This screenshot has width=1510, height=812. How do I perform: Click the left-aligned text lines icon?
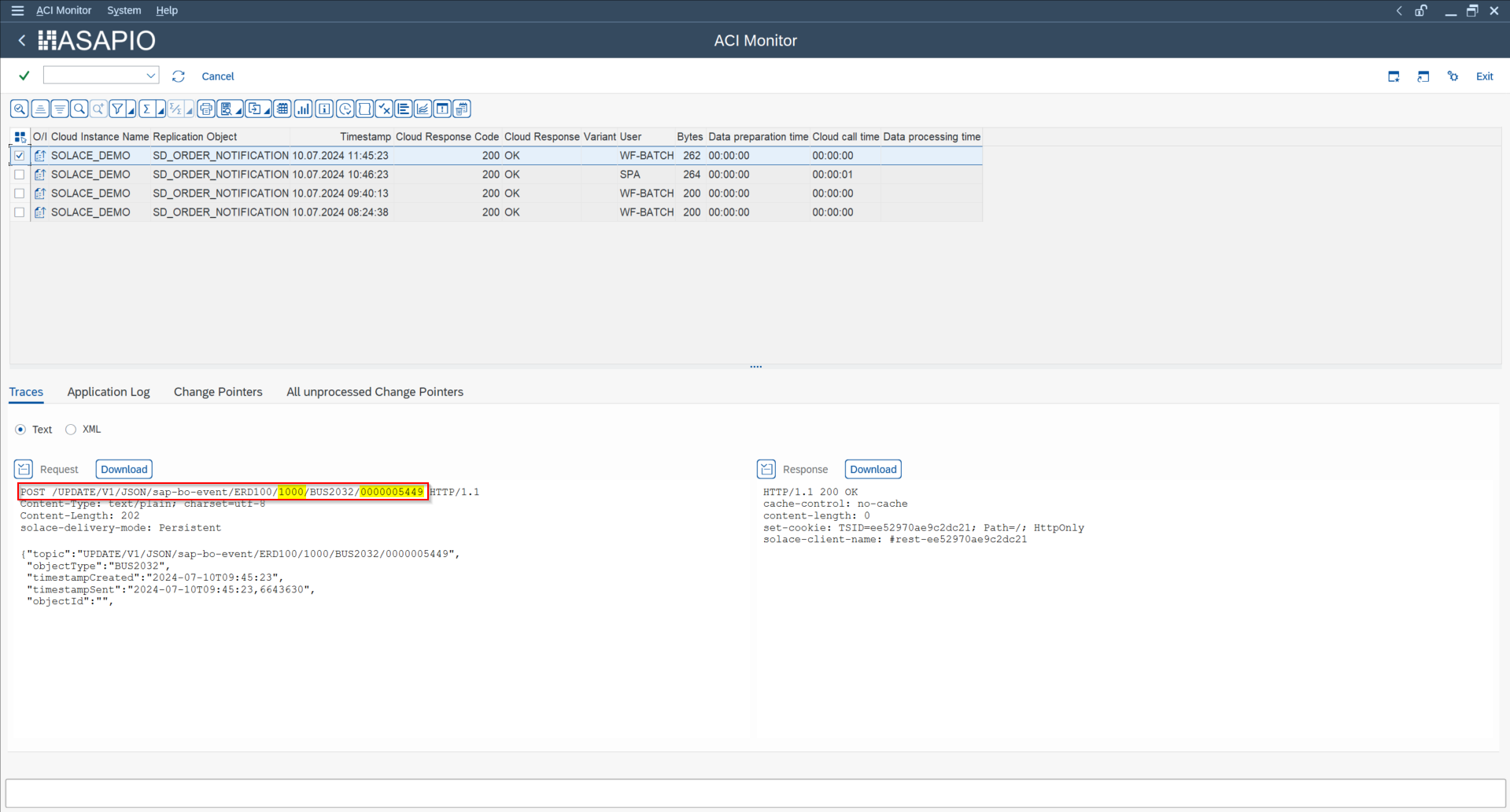(x=404, y=109)
